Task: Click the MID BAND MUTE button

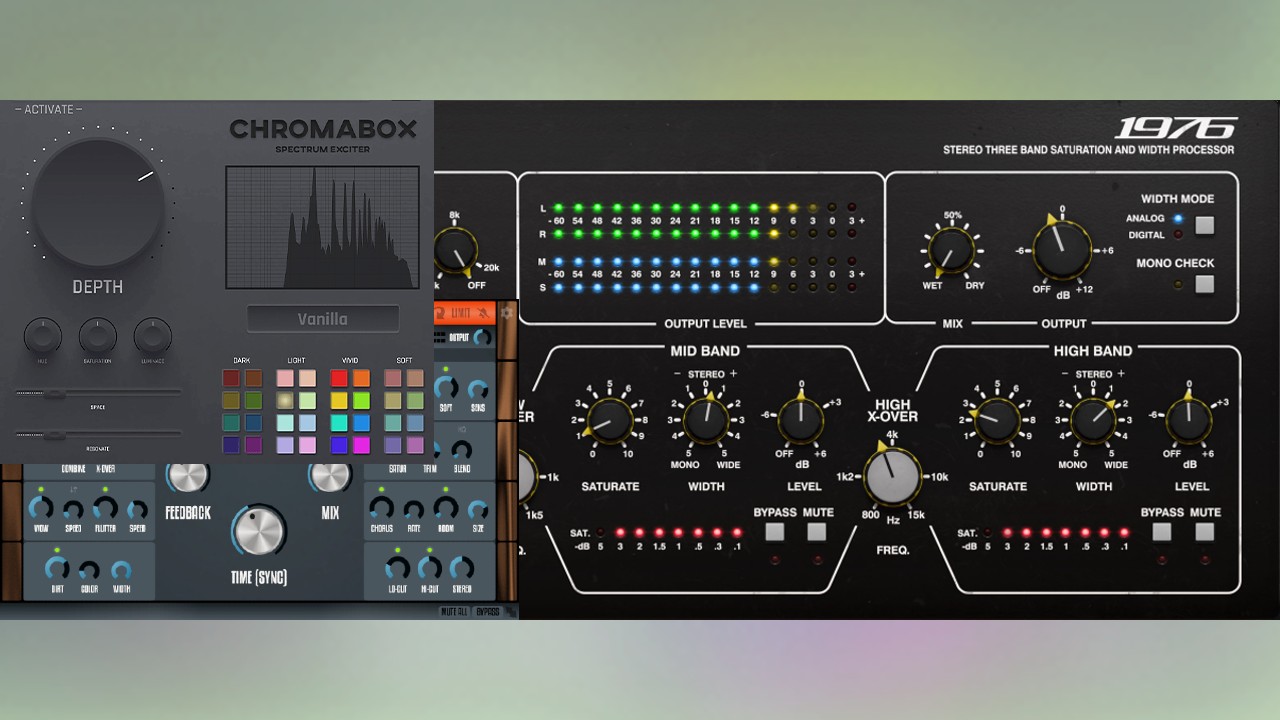Action: point(817,532)
